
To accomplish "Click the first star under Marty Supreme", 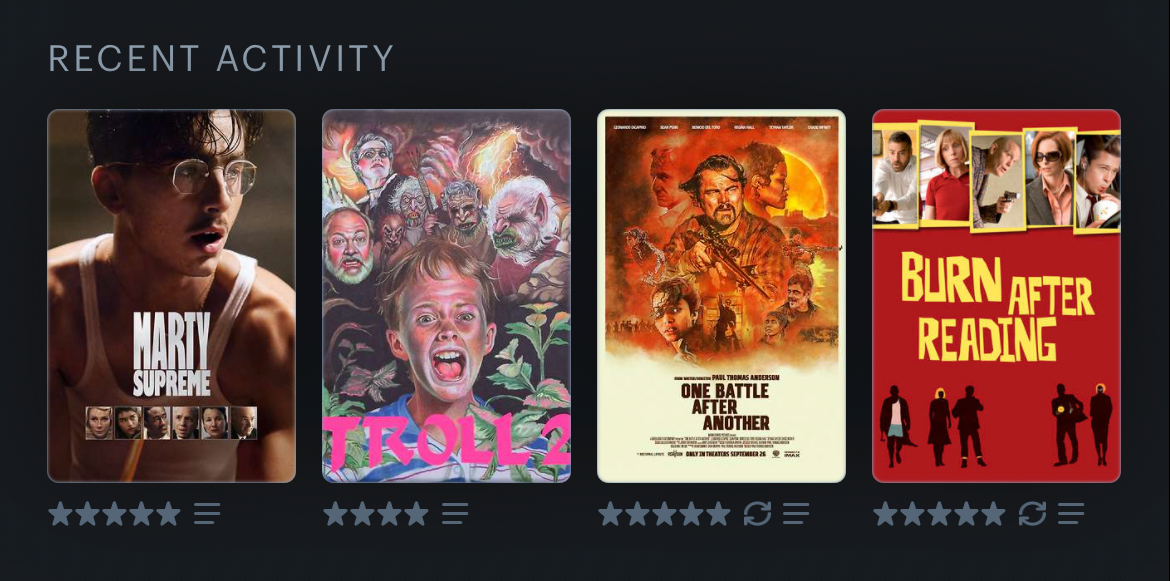I will [x=60, y=513].
